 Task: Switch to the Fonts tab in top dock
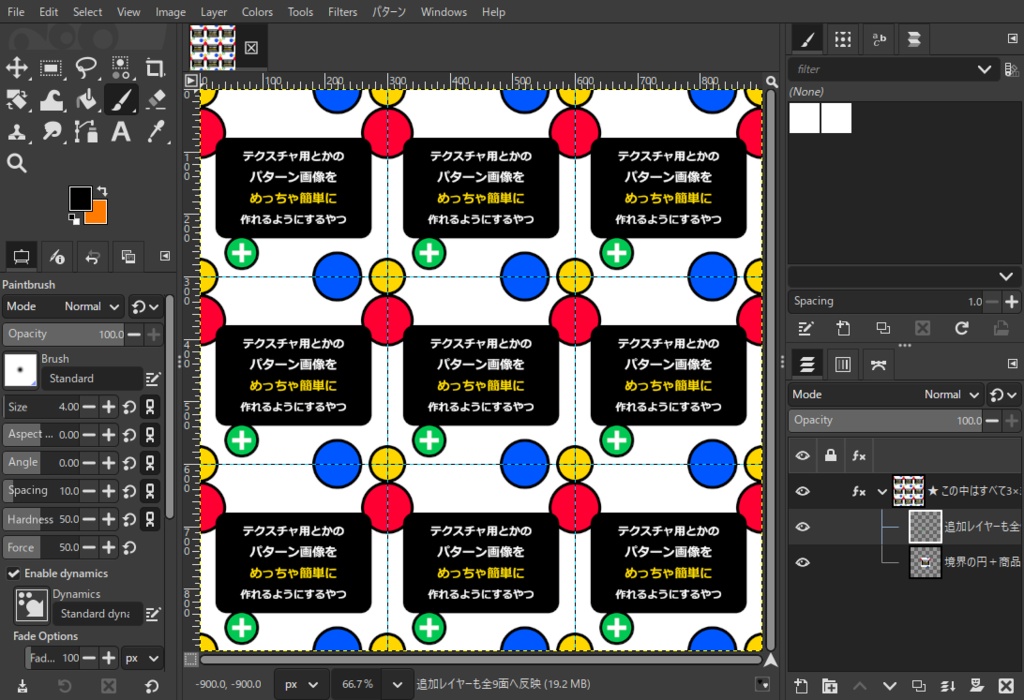point(879,39)
